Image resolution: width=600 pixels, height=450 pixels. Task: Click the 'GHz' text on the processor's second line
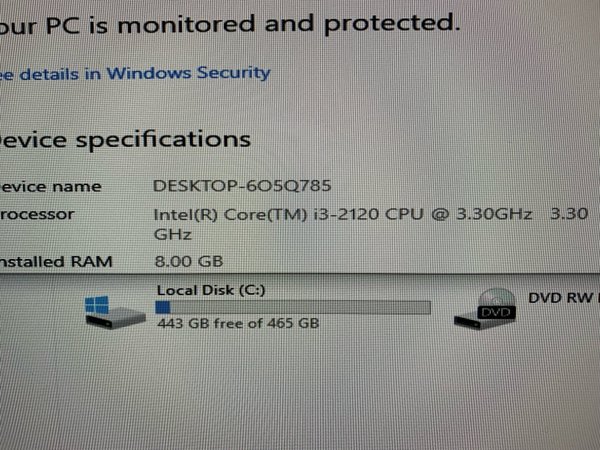coord(166,234)
